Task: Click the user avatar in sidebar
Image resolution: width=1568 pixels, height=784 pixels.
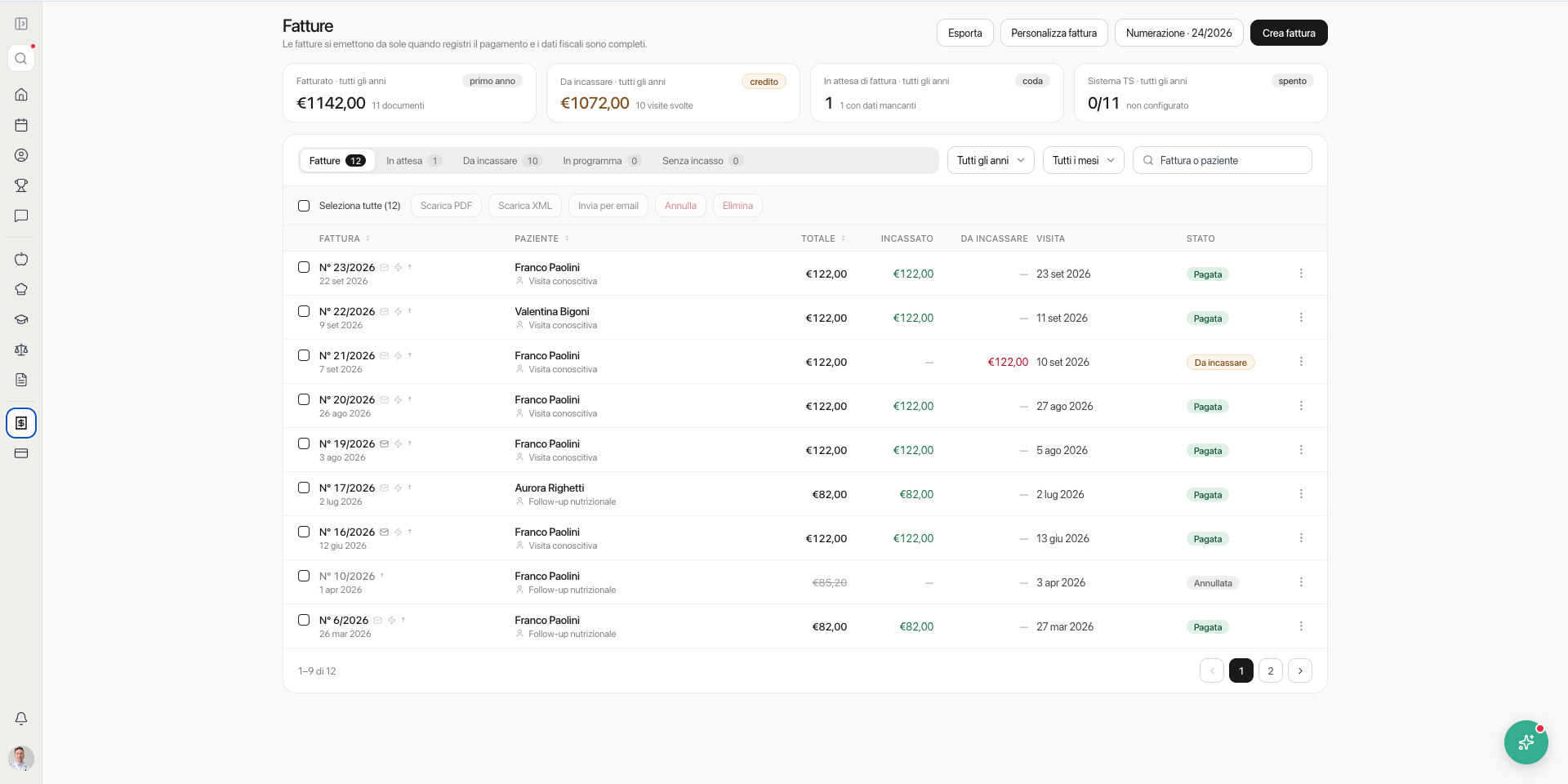Action: 21,758
